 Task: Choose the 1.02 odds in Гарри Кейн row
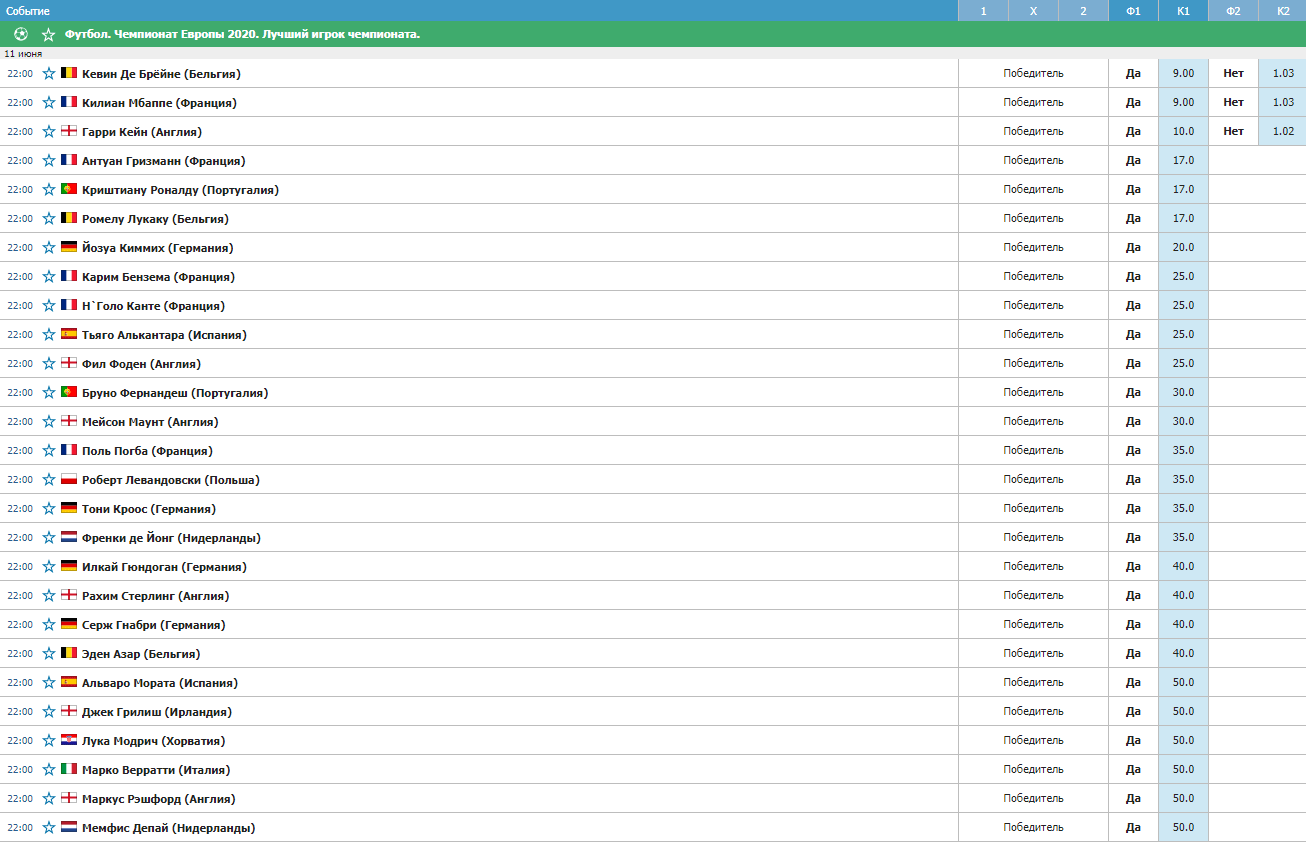coord(1283,131)
